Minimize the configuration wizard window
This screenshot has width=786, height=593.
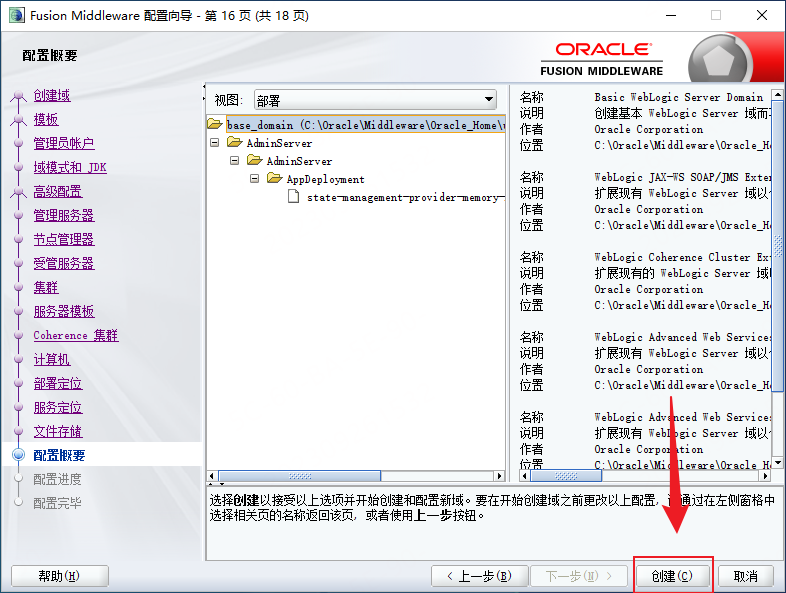click(x=671, y=15)
